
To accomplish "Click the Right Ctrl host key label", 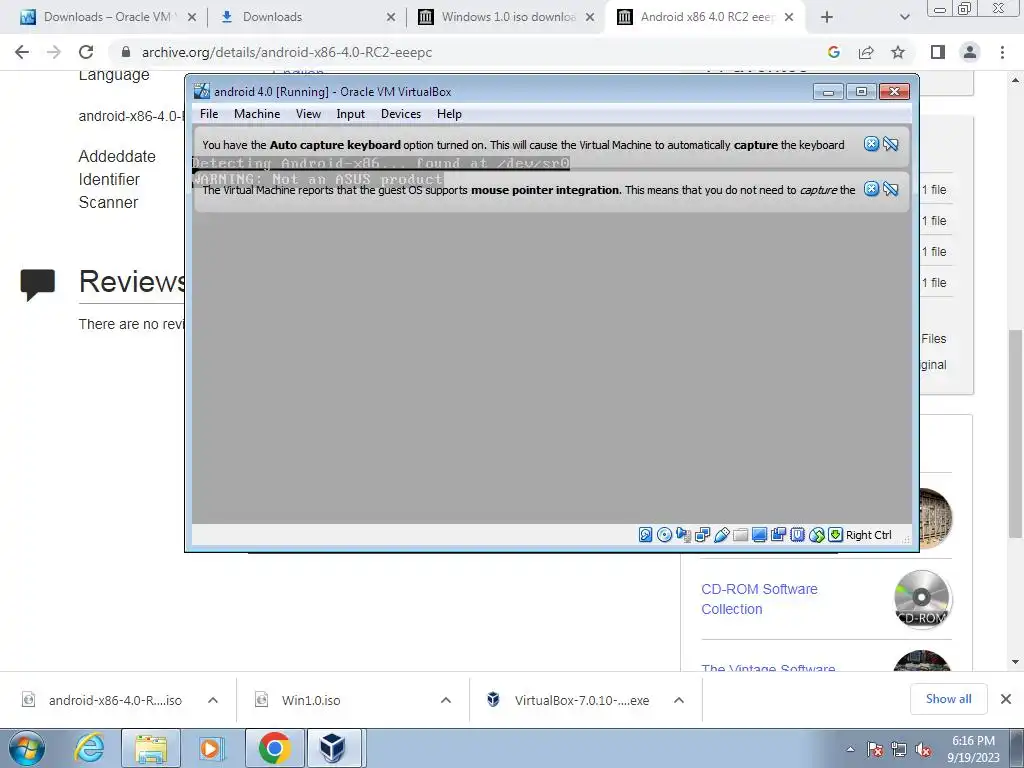I will [x=869, y=535].
